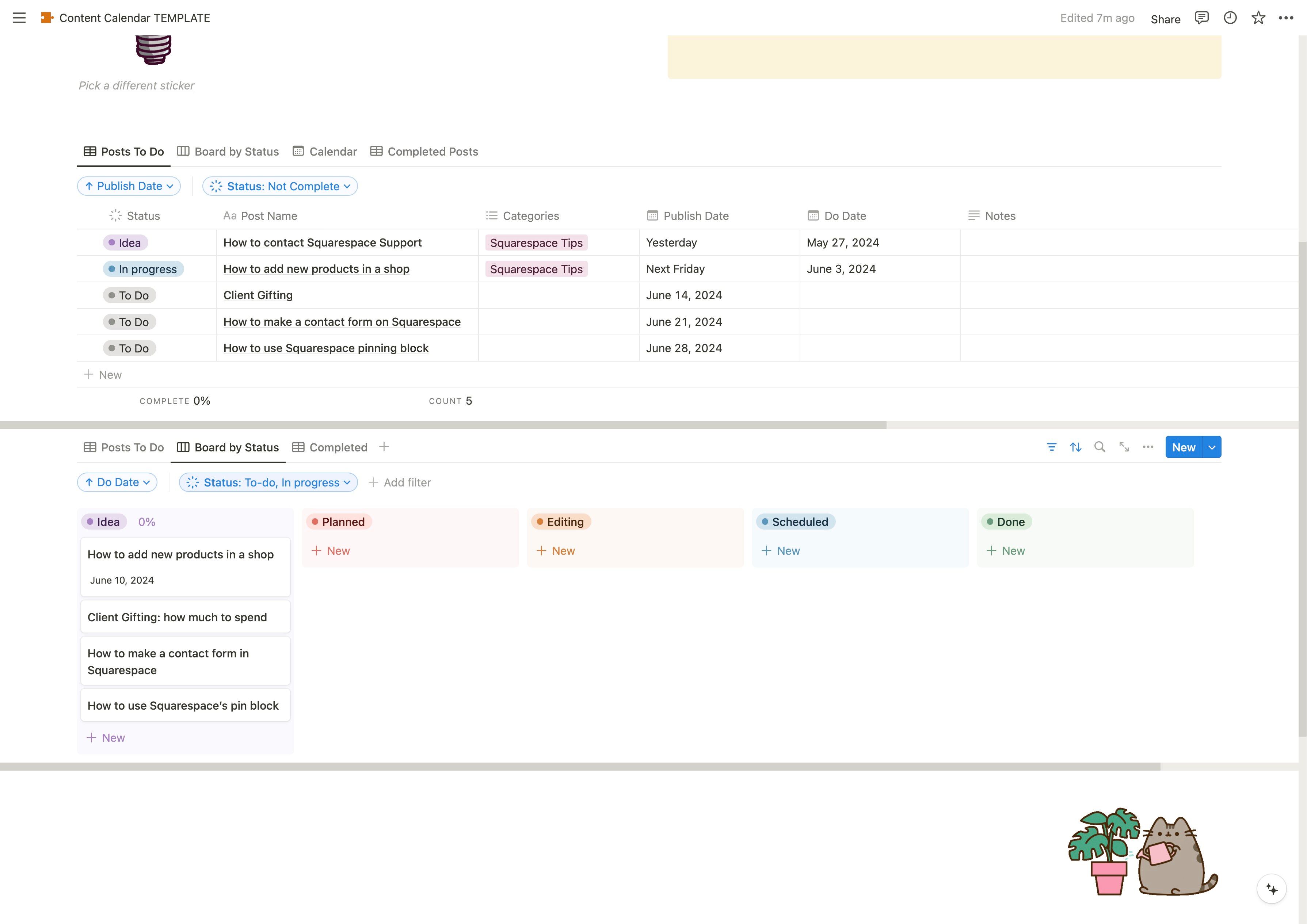The image size is (1307, 924).
Task: Open Status: To-do, In progress filter
Action: [268, 482]
